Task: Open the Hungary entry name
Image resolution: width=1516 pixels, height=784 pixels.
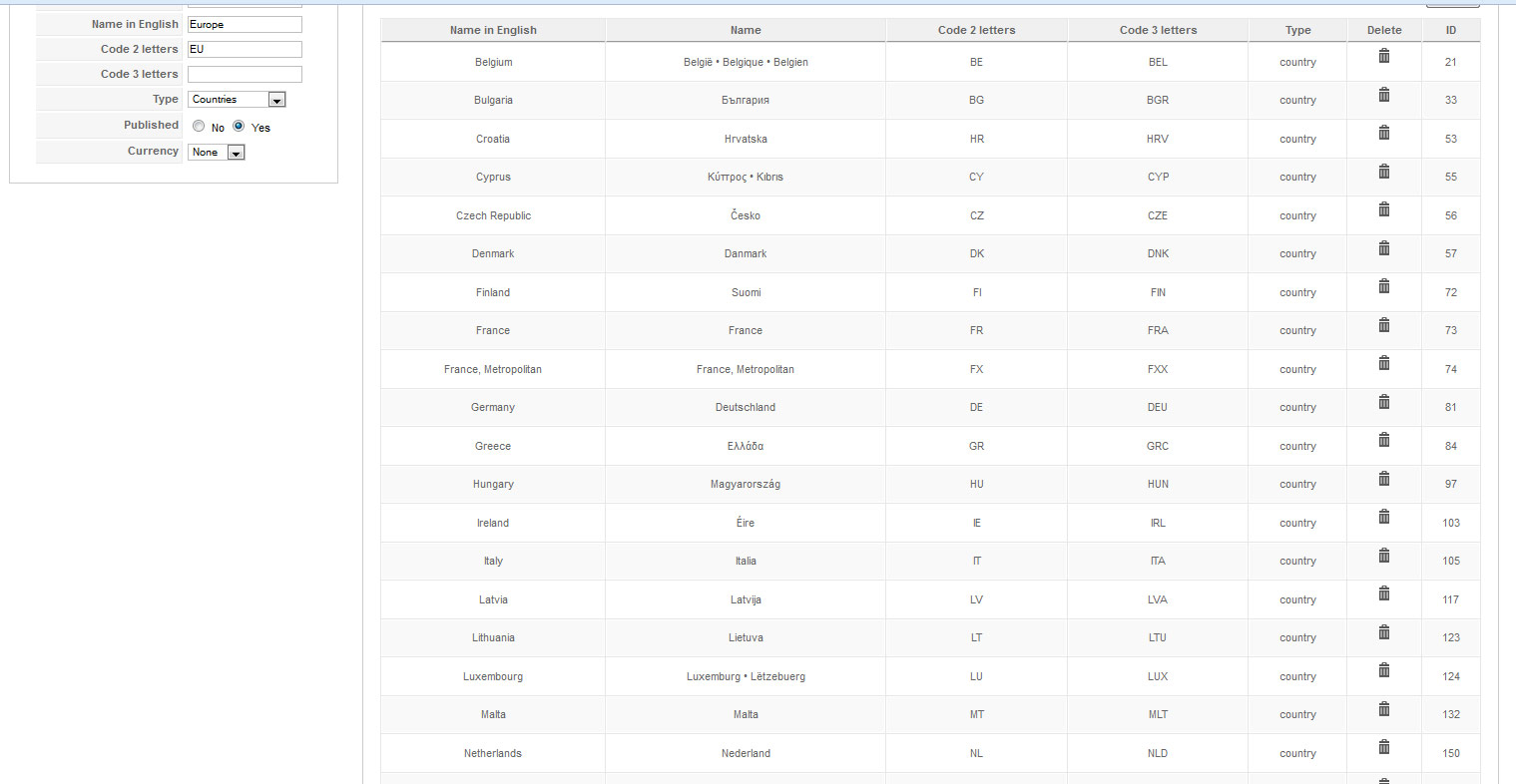Action: (x=493, y=484)
